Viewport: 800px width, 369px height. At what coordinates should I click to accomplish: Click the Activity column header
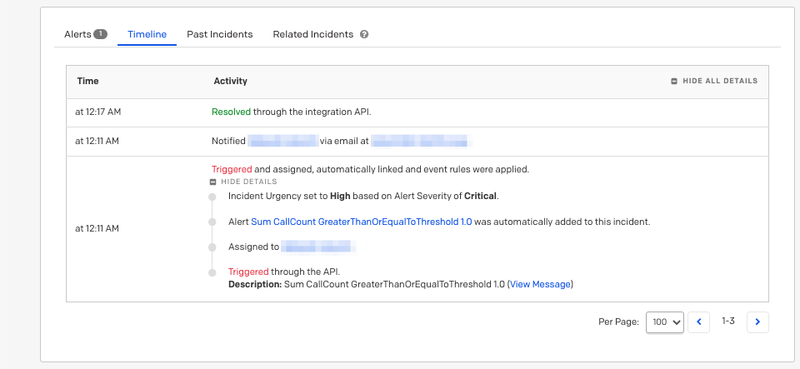[230, 81]
